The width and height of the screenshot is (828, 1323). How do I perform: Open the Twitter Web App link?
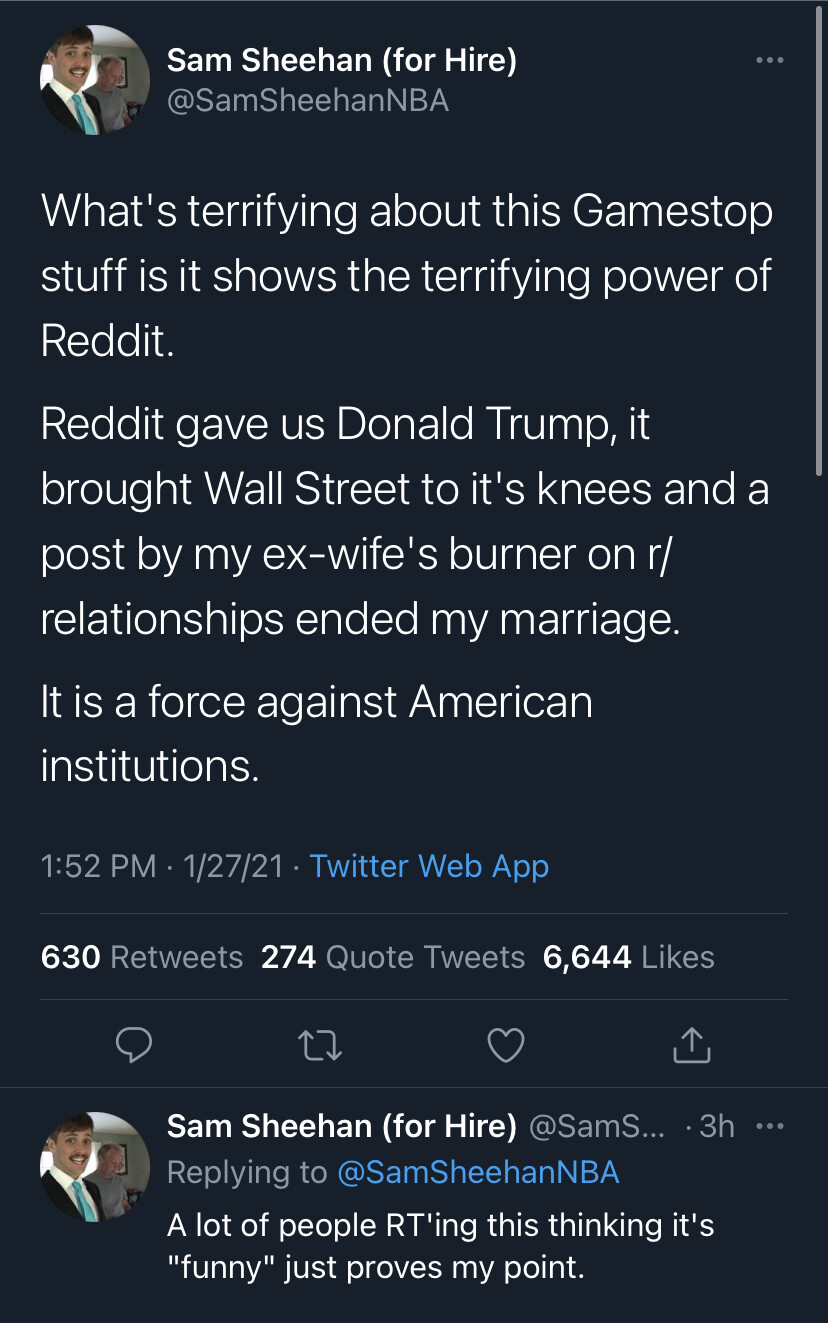(429, 866)
